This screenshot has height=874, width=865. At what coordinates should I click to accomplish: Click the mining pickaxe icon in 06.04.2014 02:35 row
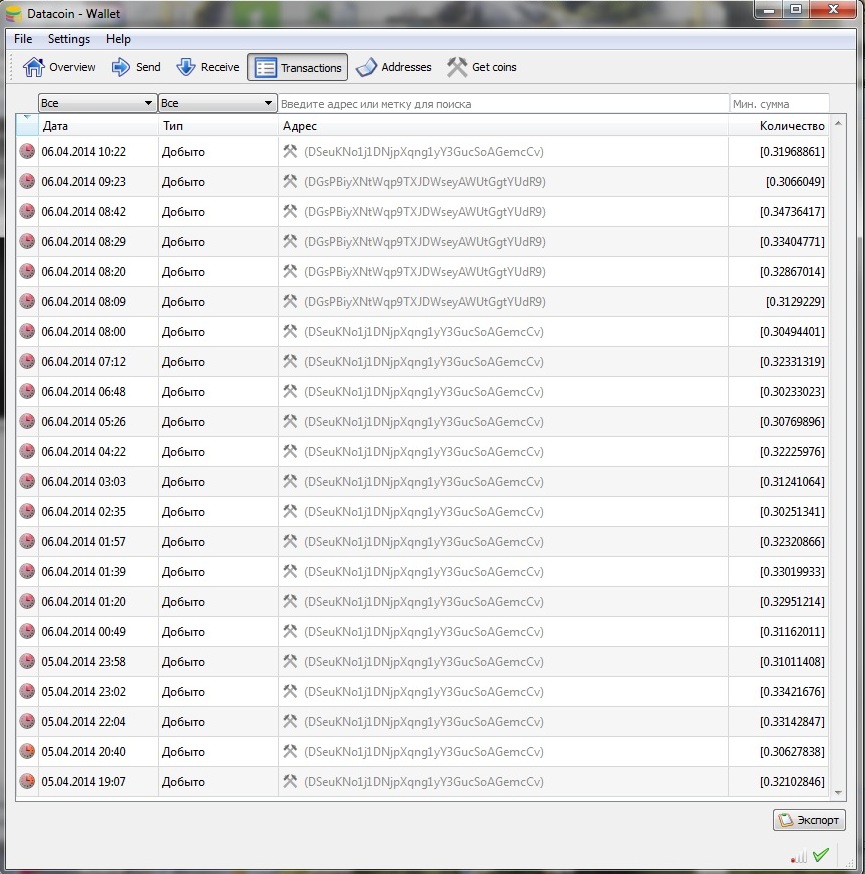[290, 511]
